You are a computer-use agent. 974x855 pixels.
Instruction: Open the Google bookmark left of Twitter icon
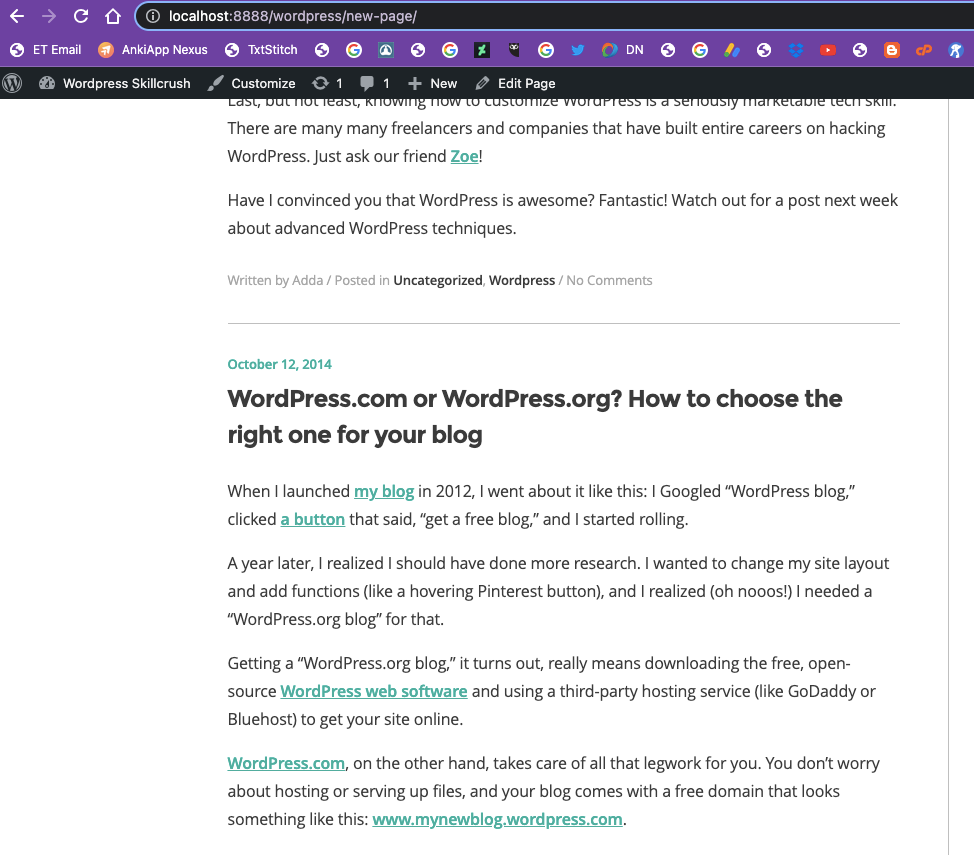pos(546,50)
